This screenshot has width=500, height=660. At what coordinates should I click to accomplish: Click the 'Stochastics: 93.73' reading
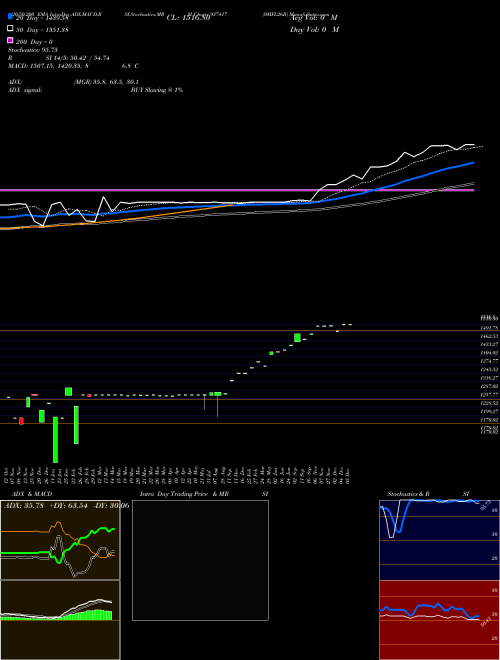[32, 50]
